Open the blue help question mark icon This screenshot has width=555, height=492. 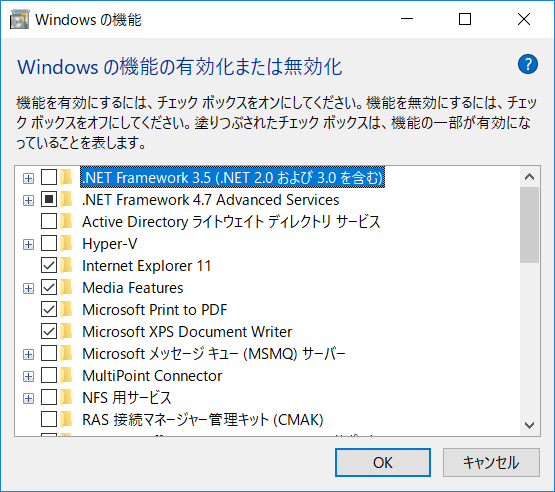point(527,64)
